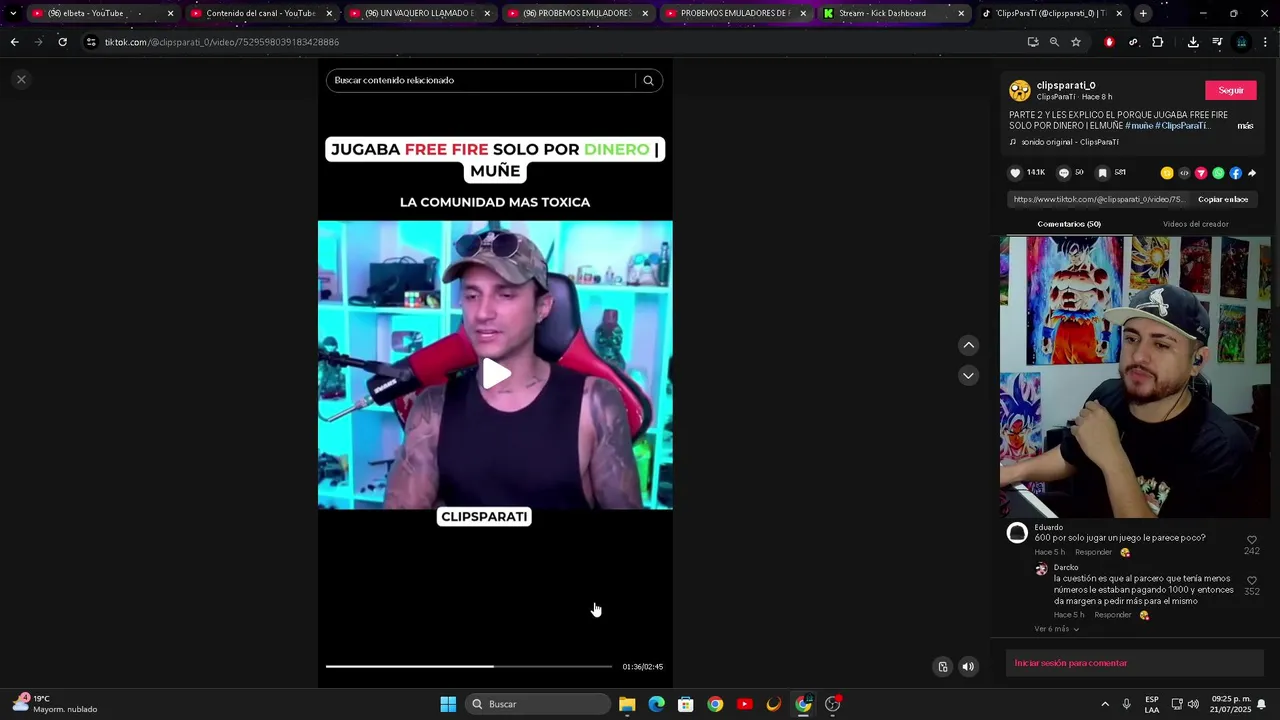The height and width of the screenshot is (720, 1280).
Task: Open more share options arrow
Action: point(1252,173)
